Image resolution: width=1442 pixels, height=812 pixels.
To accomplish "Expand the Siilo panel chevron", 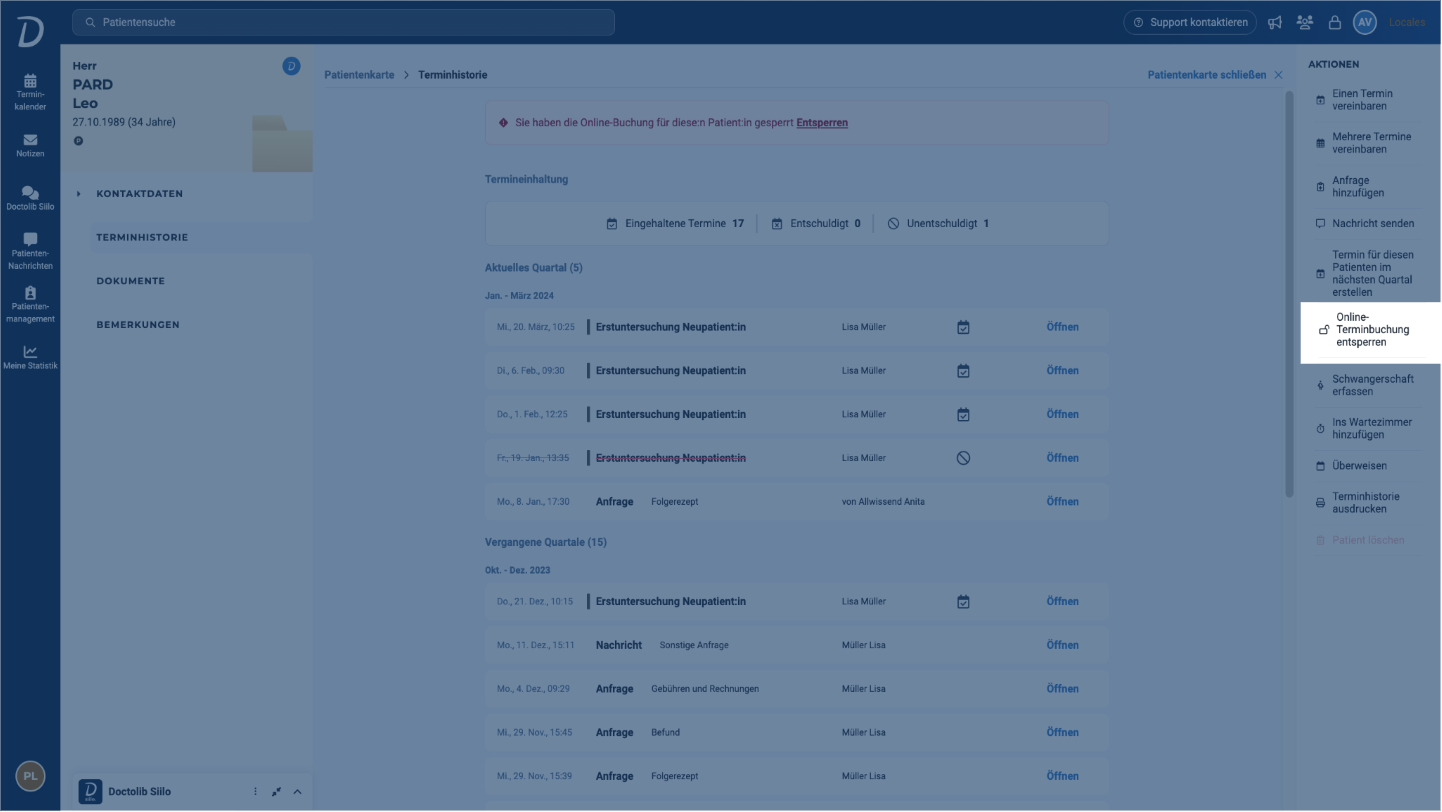I will [x=297, y=792].
